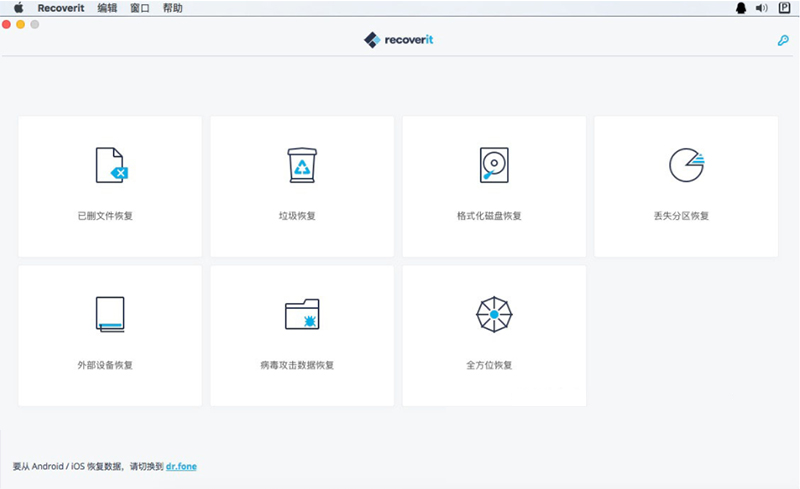Click the external device recovery drive icon
This screenshot has height=489, width=800.
(x=110, y=314)
